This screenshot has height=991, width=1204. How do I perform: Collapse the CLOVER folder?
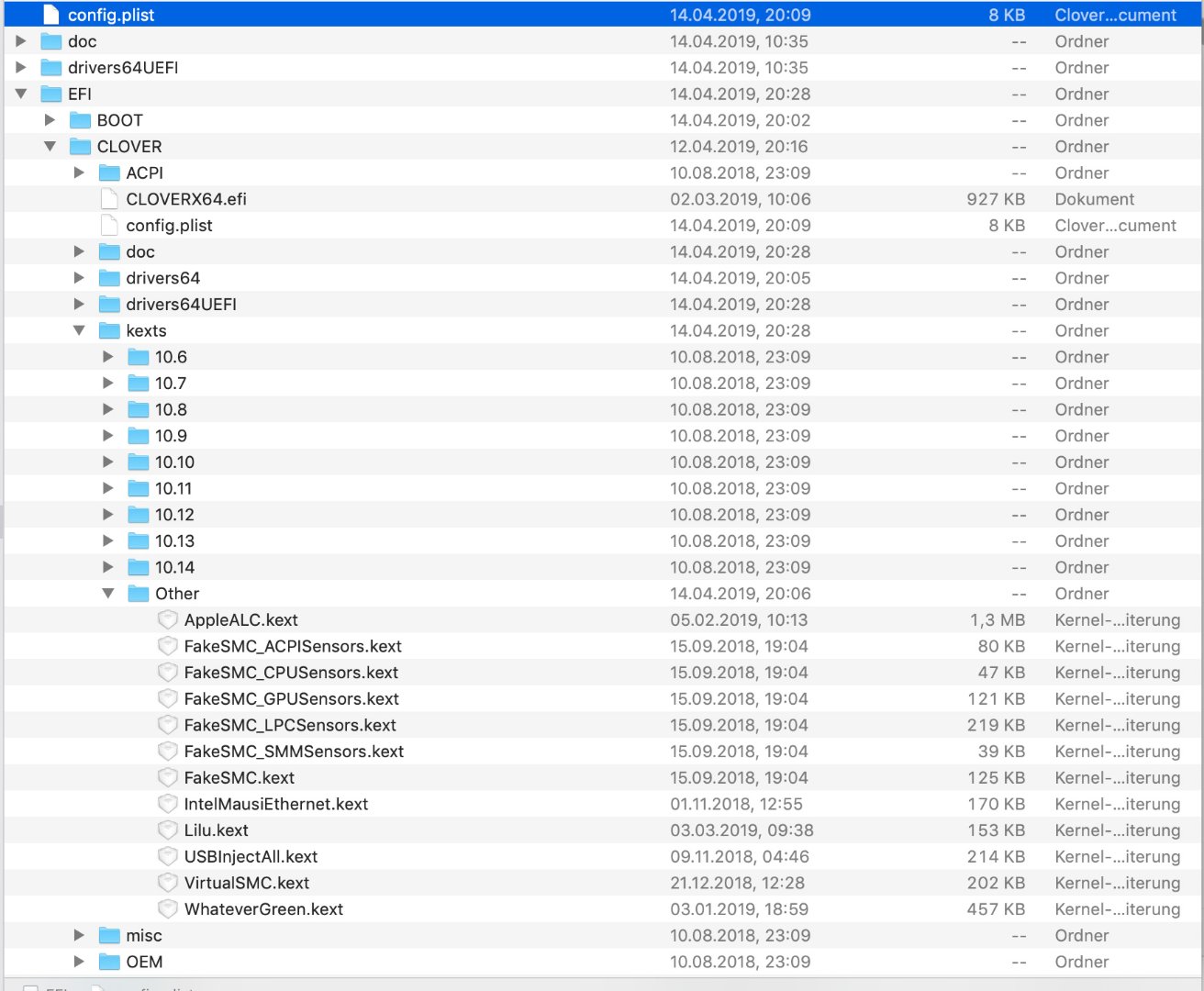click(50, 147)
